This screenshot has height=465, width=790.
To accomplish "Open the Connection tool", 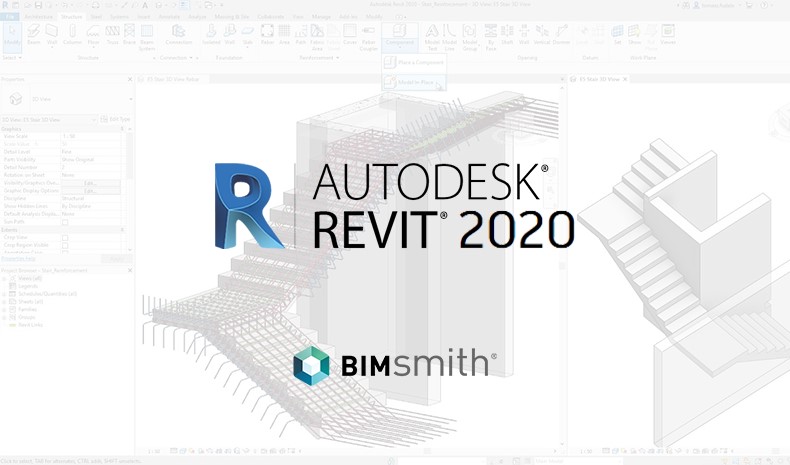I will 178,35.
